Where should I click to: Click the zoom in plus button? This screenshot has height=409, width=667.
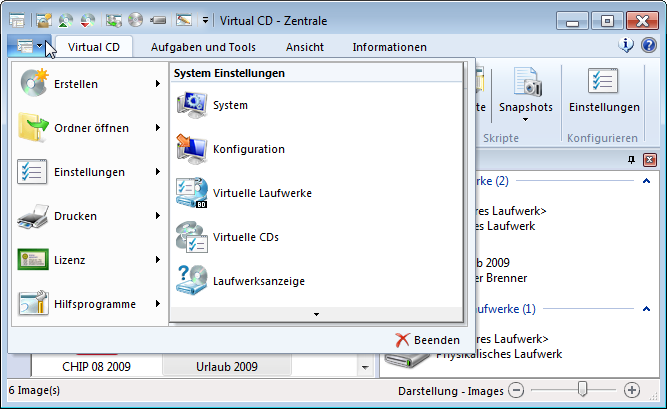click(632, 390)
